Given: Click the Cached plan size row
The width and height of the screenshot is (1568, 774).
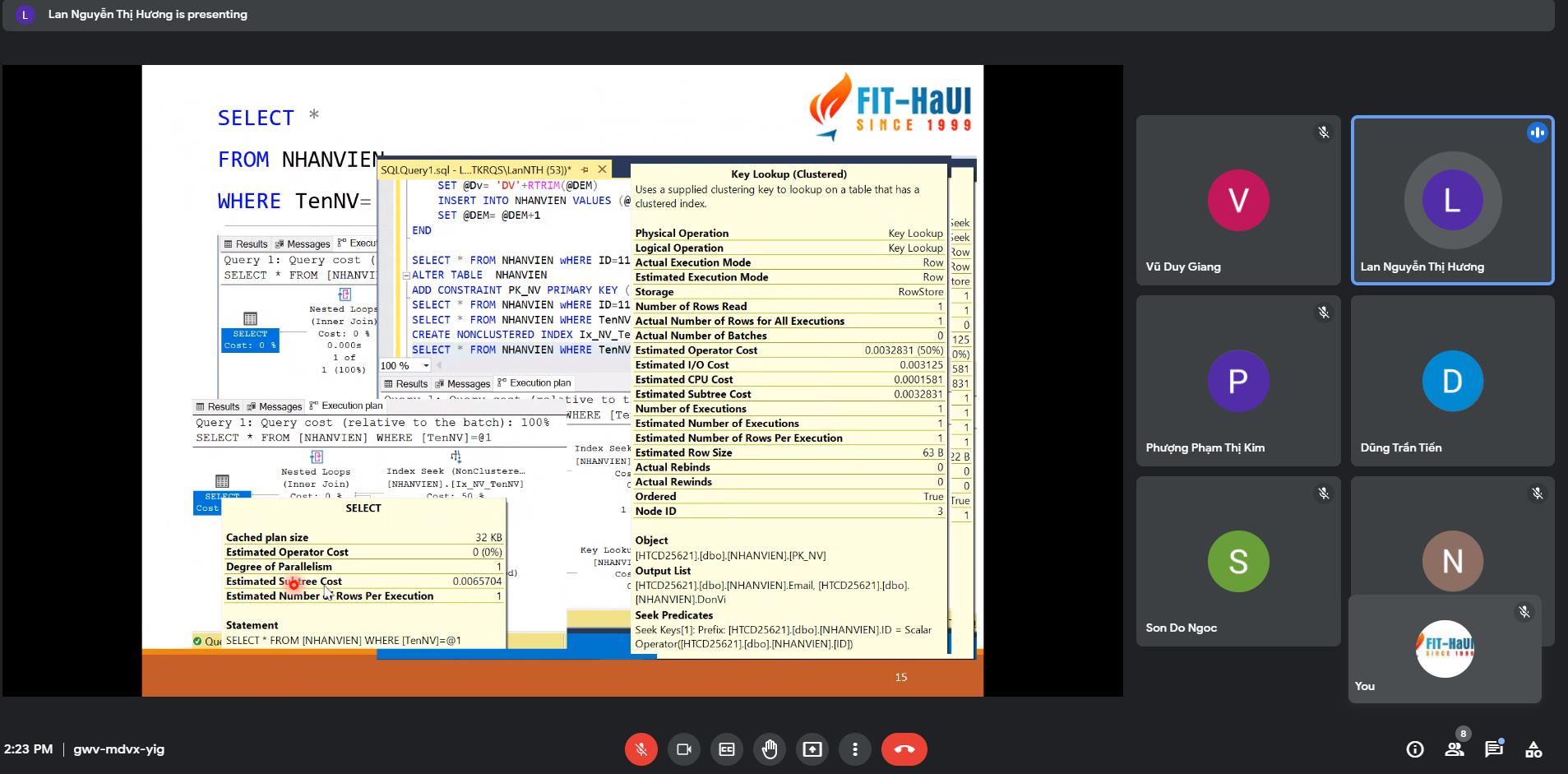Looking at the screenshot, I should 363,537.
